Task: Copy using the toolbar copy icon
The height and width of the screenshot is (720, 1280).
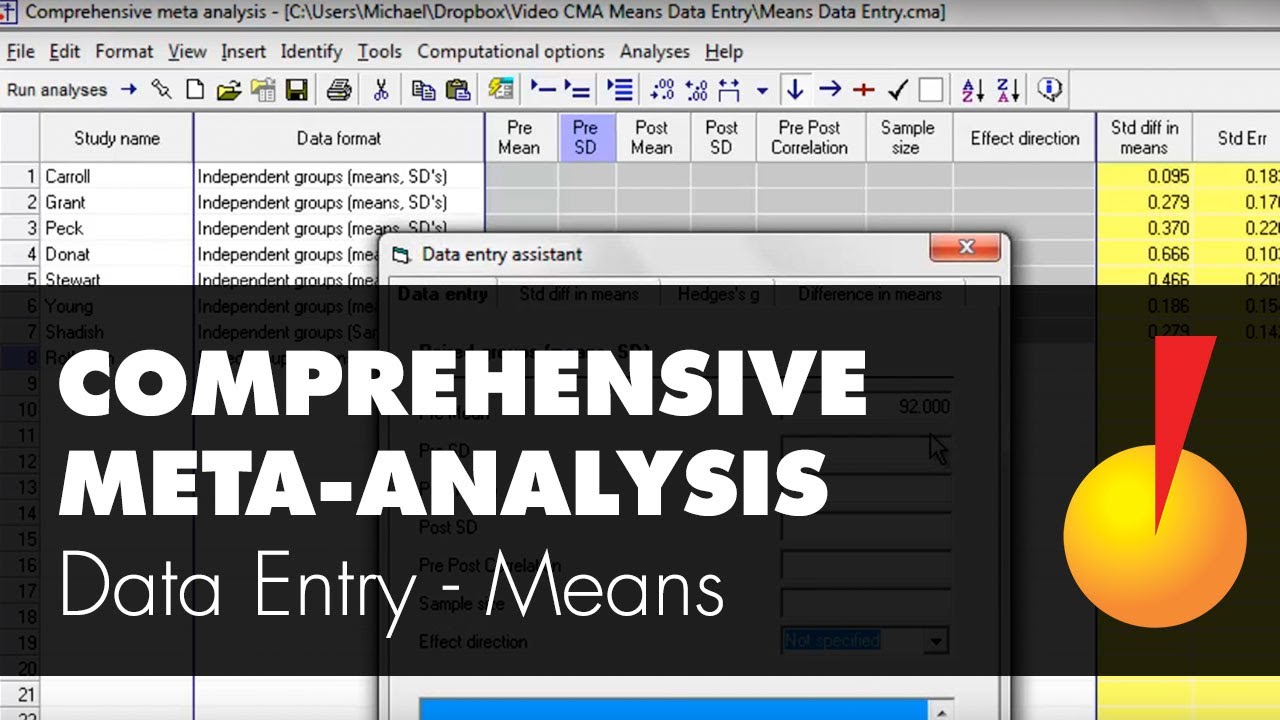Action: [423, 90]
